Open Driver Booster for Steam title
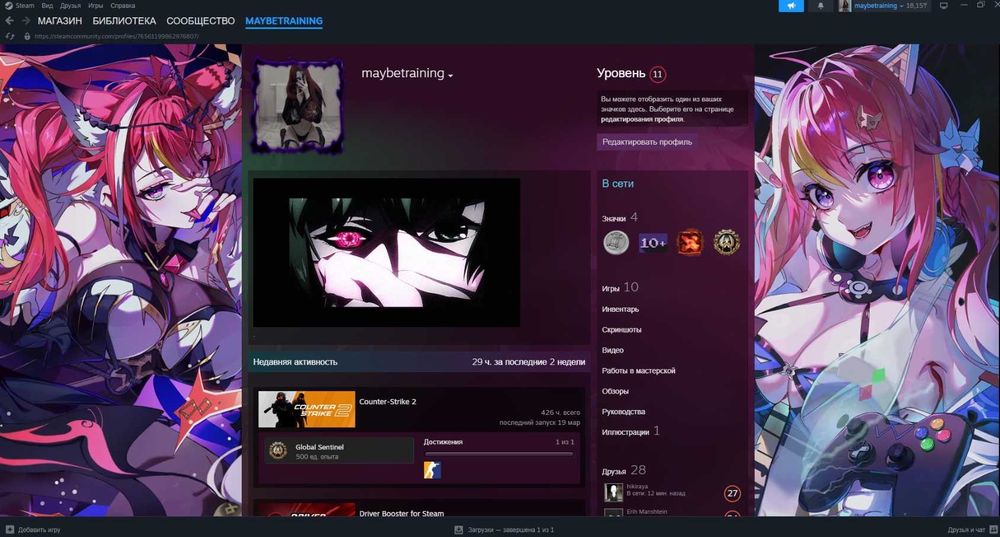Viewport: 1000px width, 537px height. click(401, 513)
